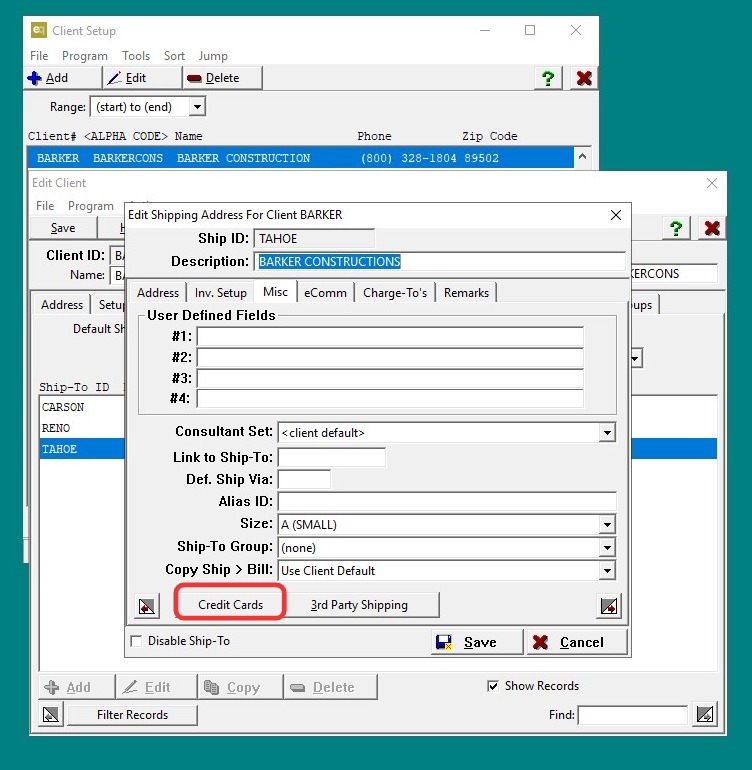Click next record arrow icon beside 3rd Party Shipping
752x770 pixels.
tap(609, 606)
